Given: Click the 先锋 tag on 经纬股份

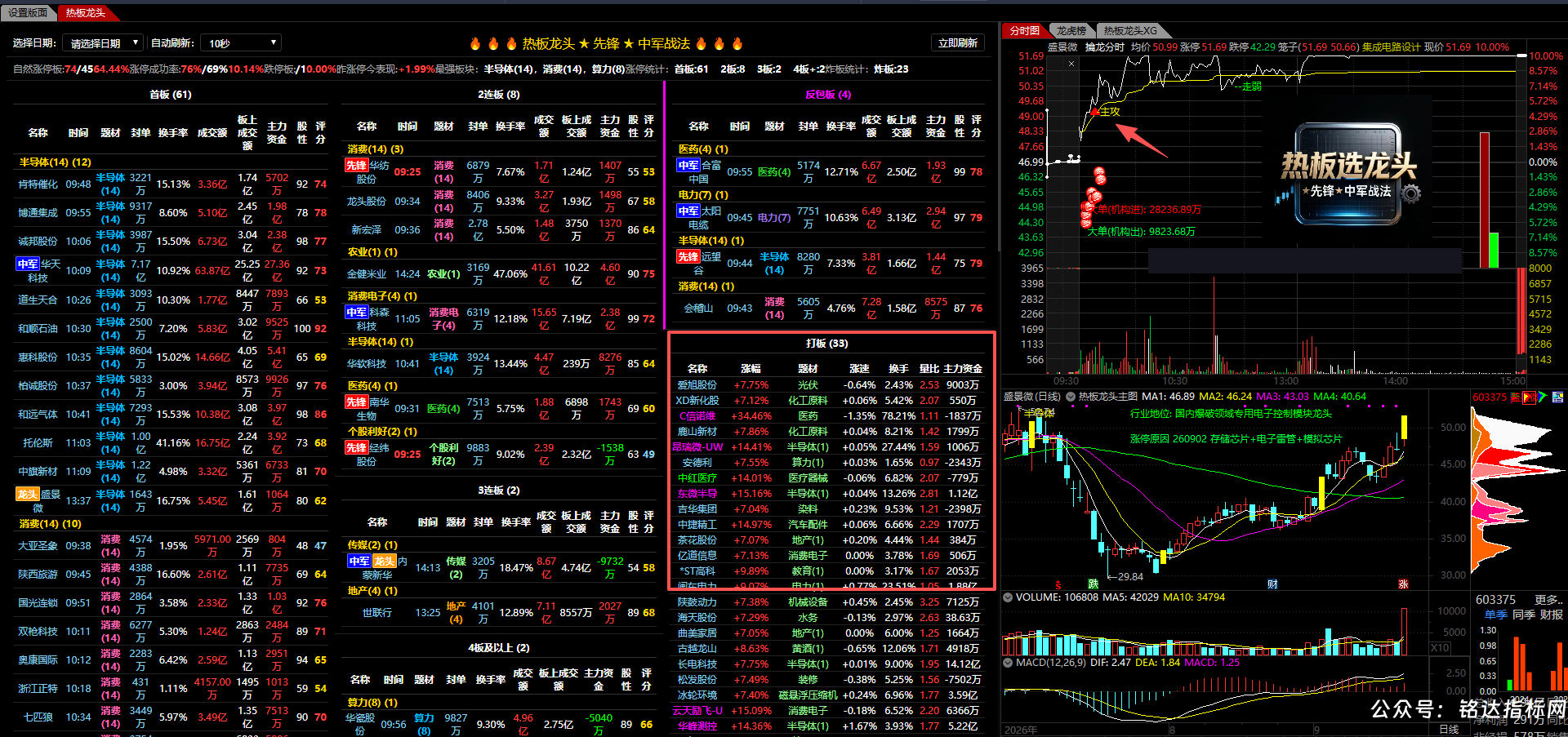Looking at the screenshot, I should point(356,447).
